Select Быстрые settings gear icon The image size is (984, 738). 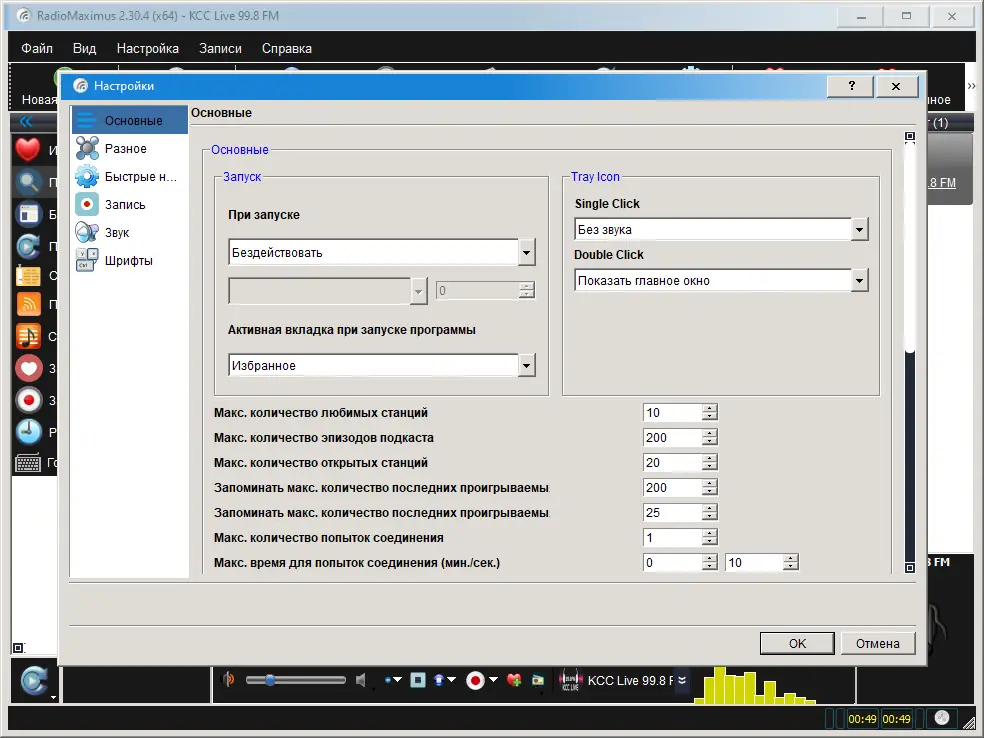tap(89, 177)
